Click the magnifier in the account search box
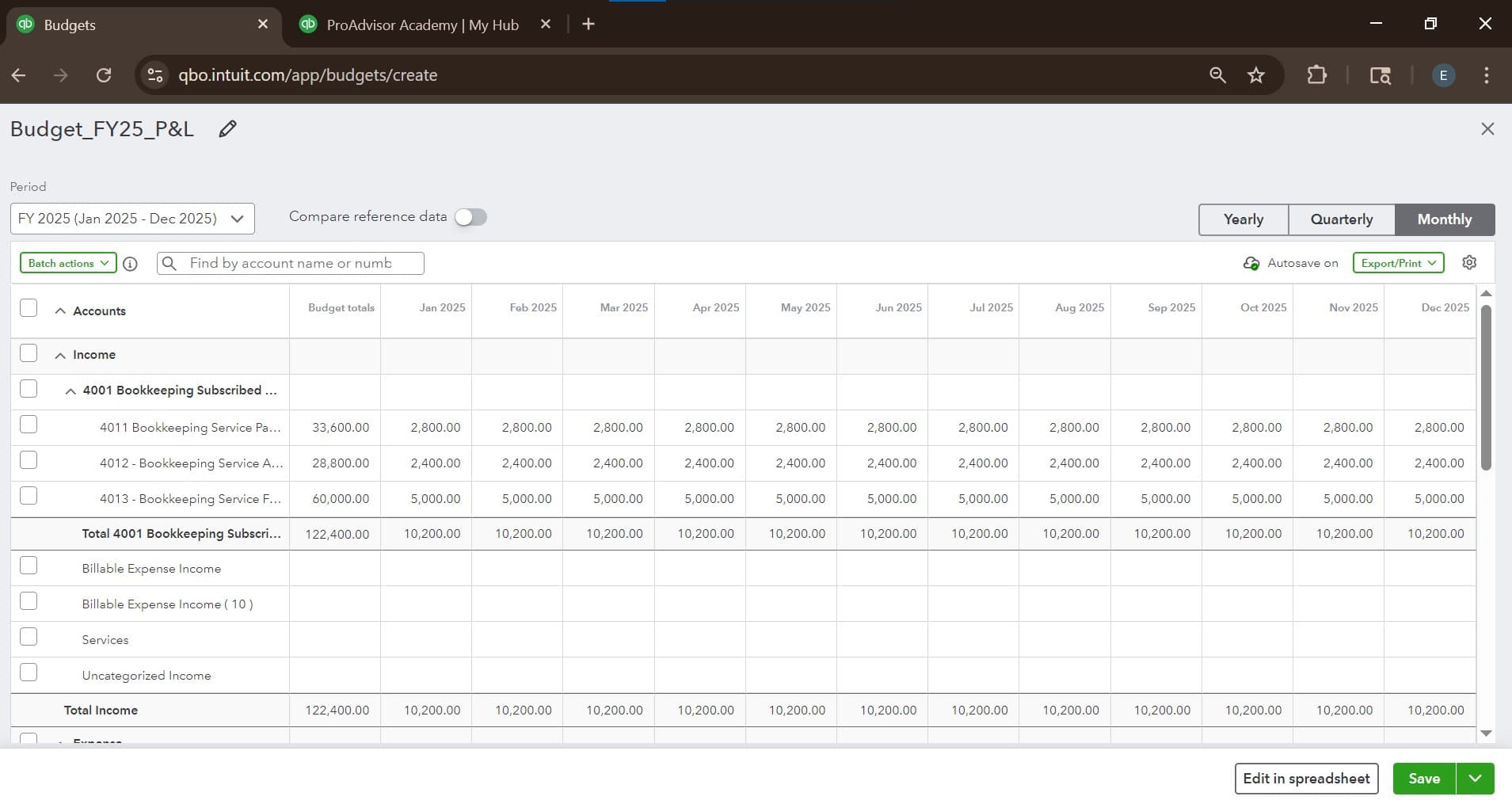 point(169,263)
